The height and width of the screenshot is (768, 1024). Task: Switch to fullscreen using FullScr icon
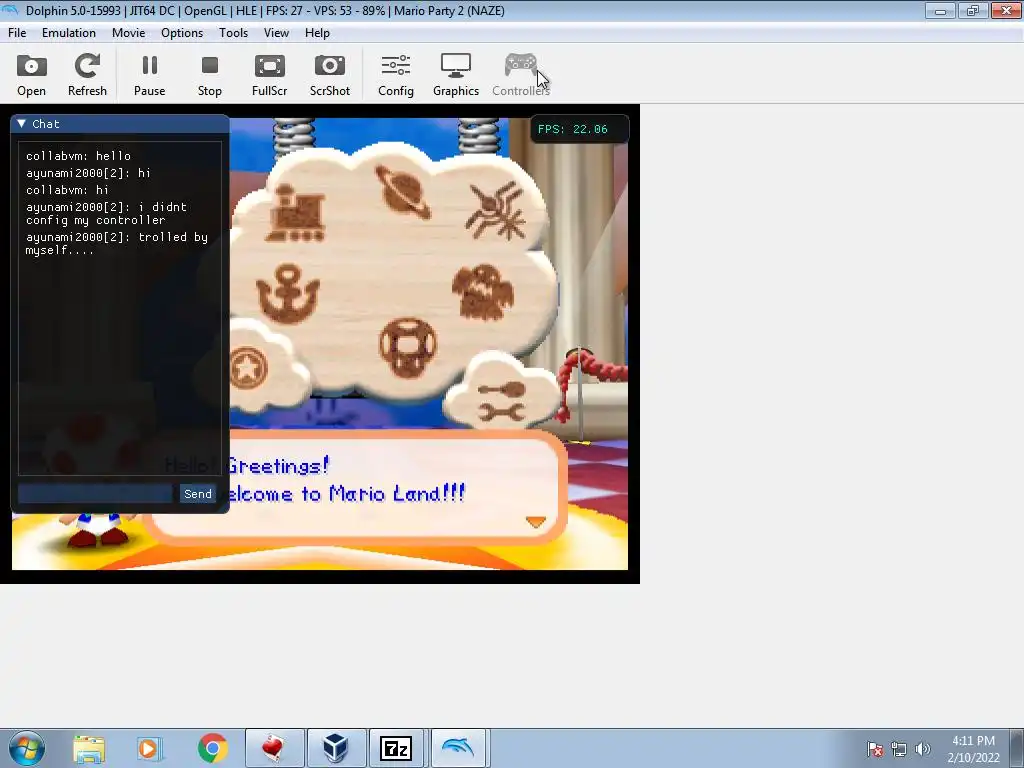pyautogui.click(x=270, y=76)
